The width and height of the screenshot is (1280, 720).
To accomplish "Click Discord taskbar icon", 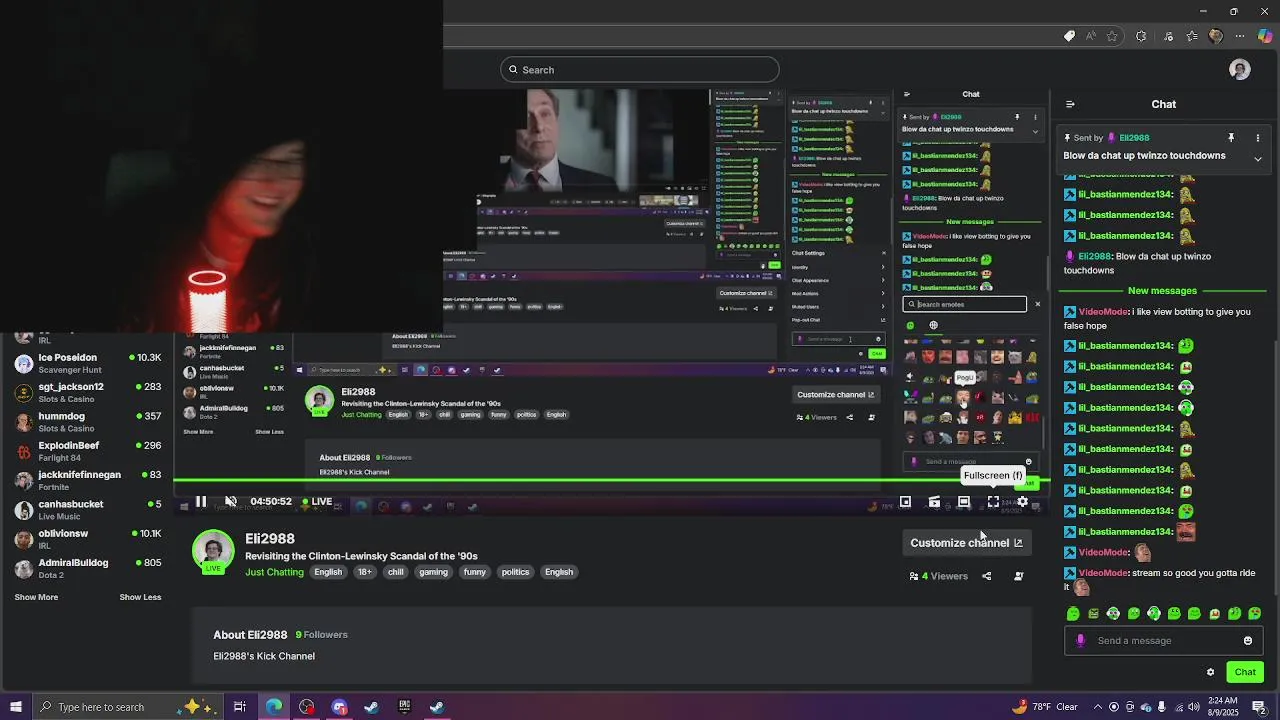I will click(339, 707).
